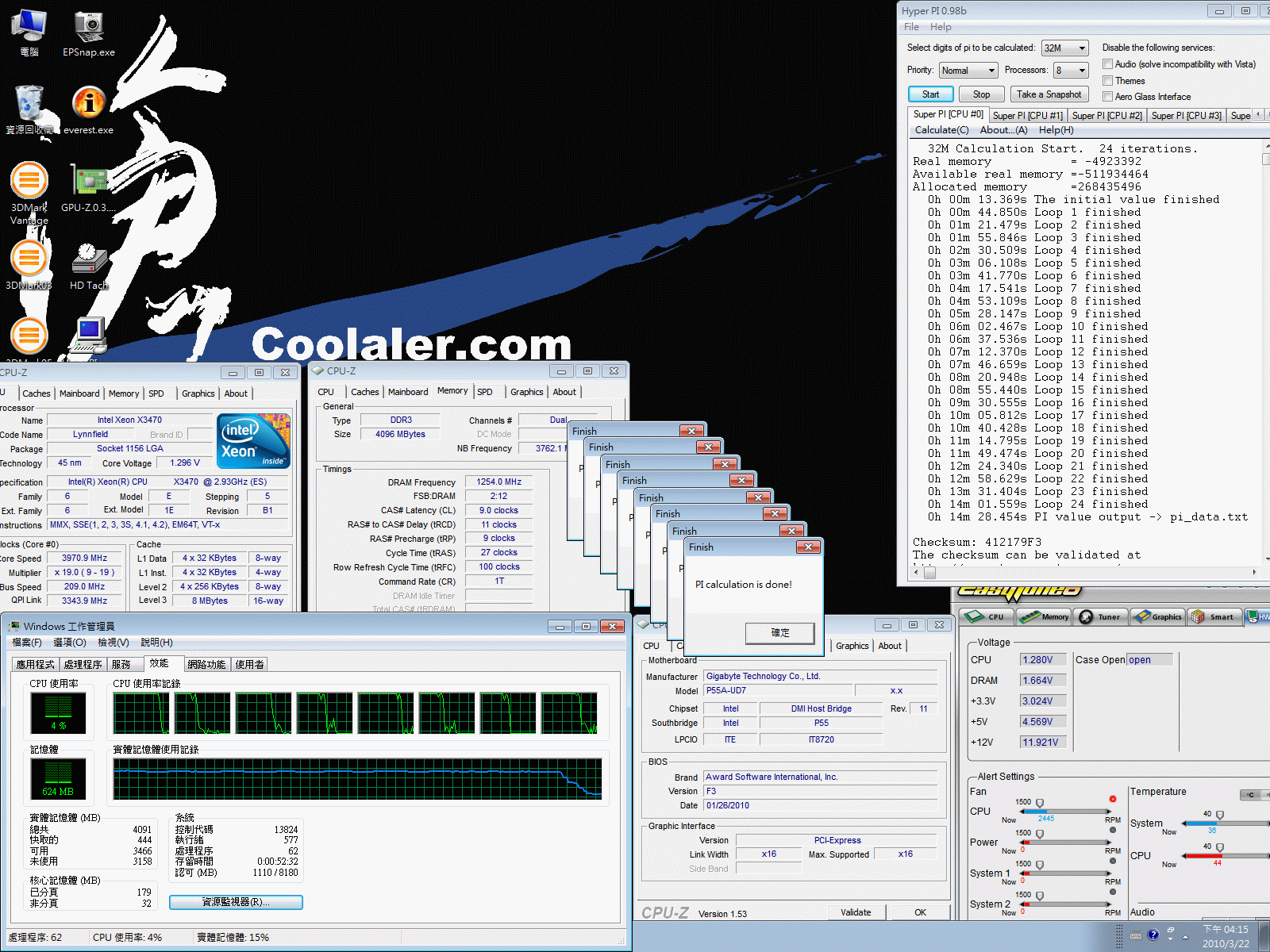Viewport: 1270px width, 952px height.
Task: Adjust the System temperature 40 threshold slider
Action: [x=1220, y=816]
